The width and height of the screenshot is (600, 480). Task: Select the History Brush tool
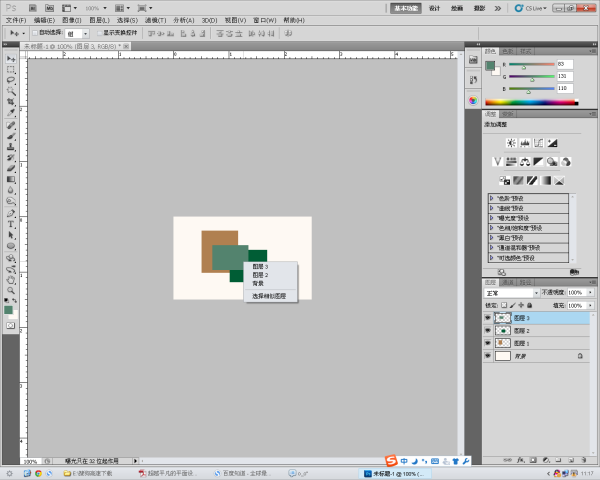tap(11, 158)
